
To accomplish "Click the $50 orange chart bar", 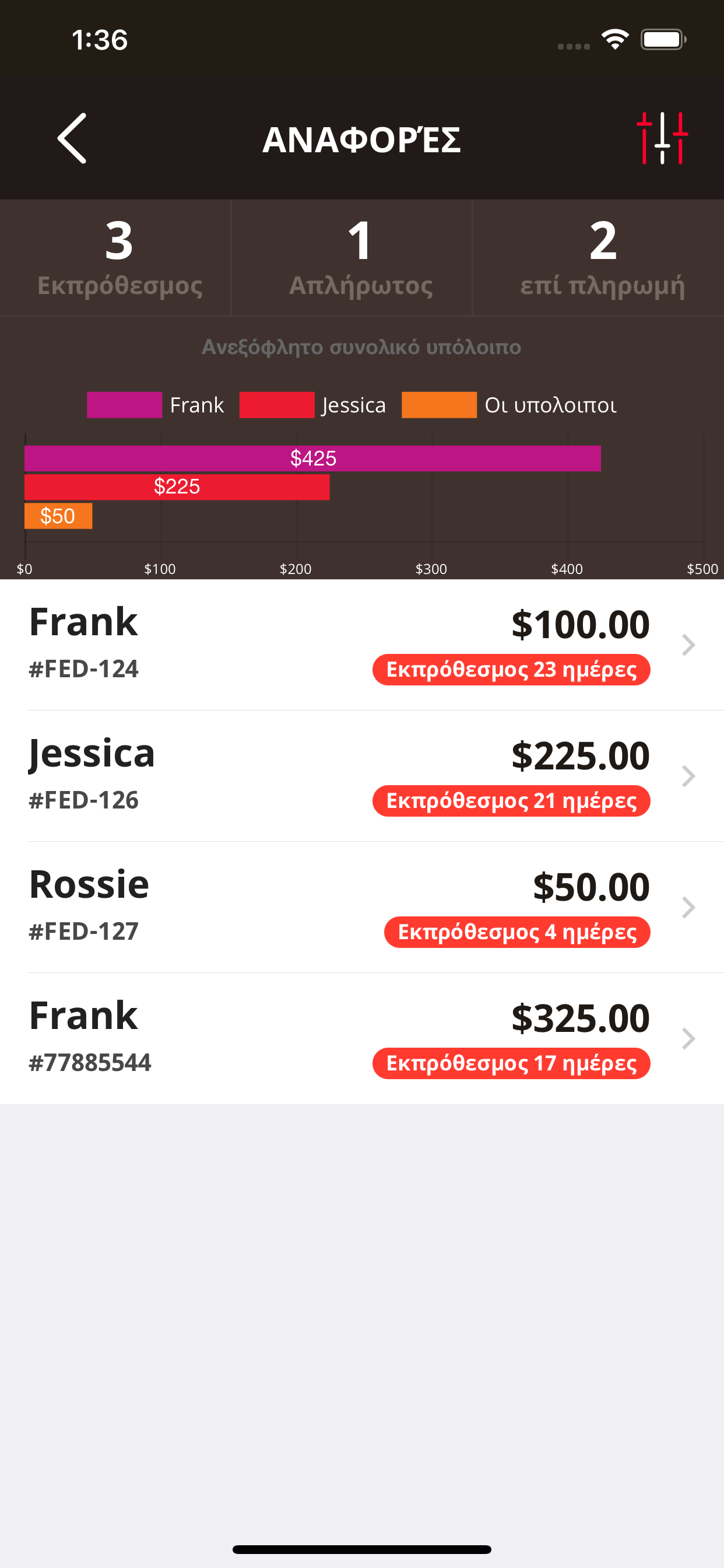I will click(58, 516).
